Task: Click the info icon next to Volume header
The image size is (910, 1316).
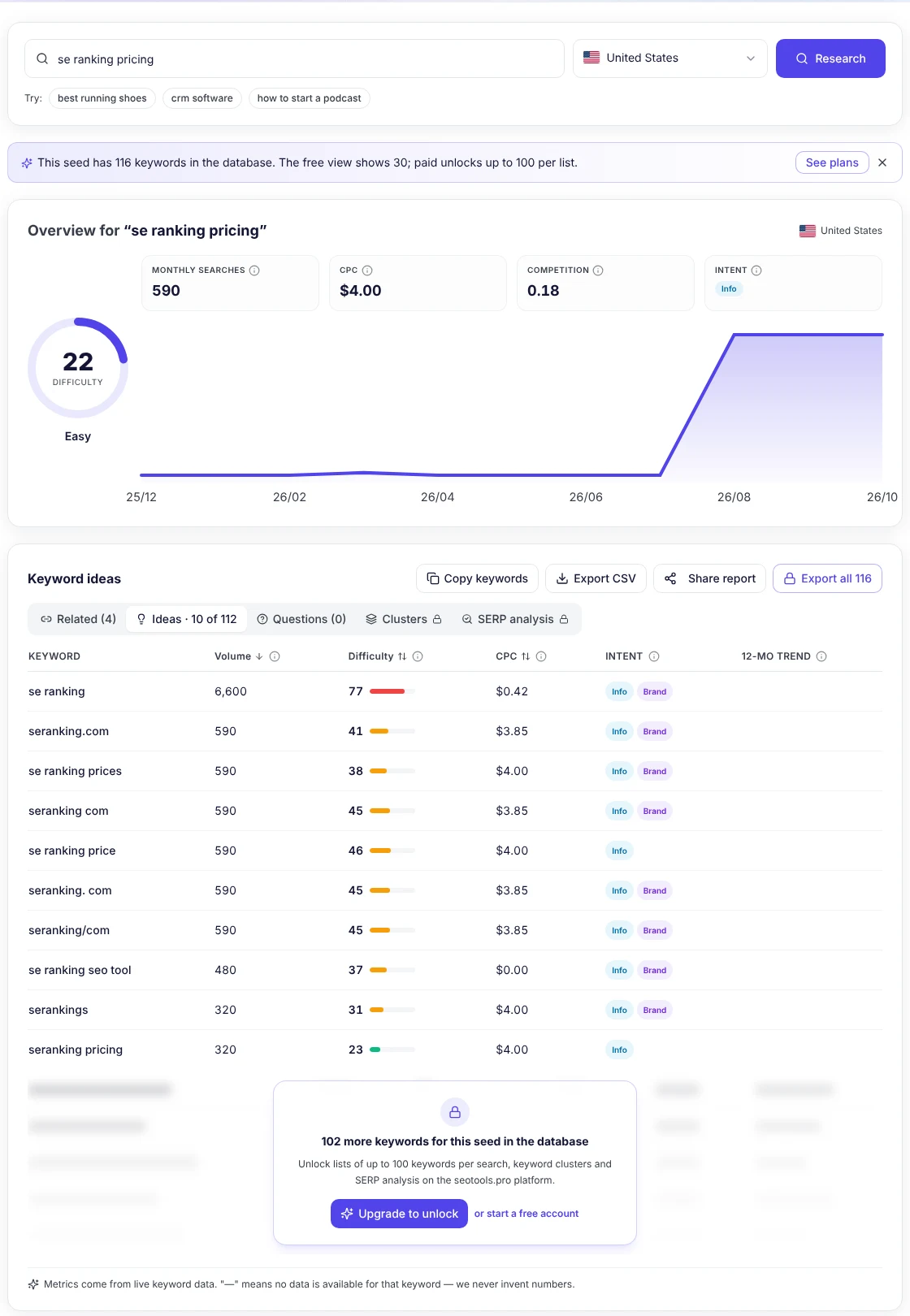Action: tap(275, 656)
